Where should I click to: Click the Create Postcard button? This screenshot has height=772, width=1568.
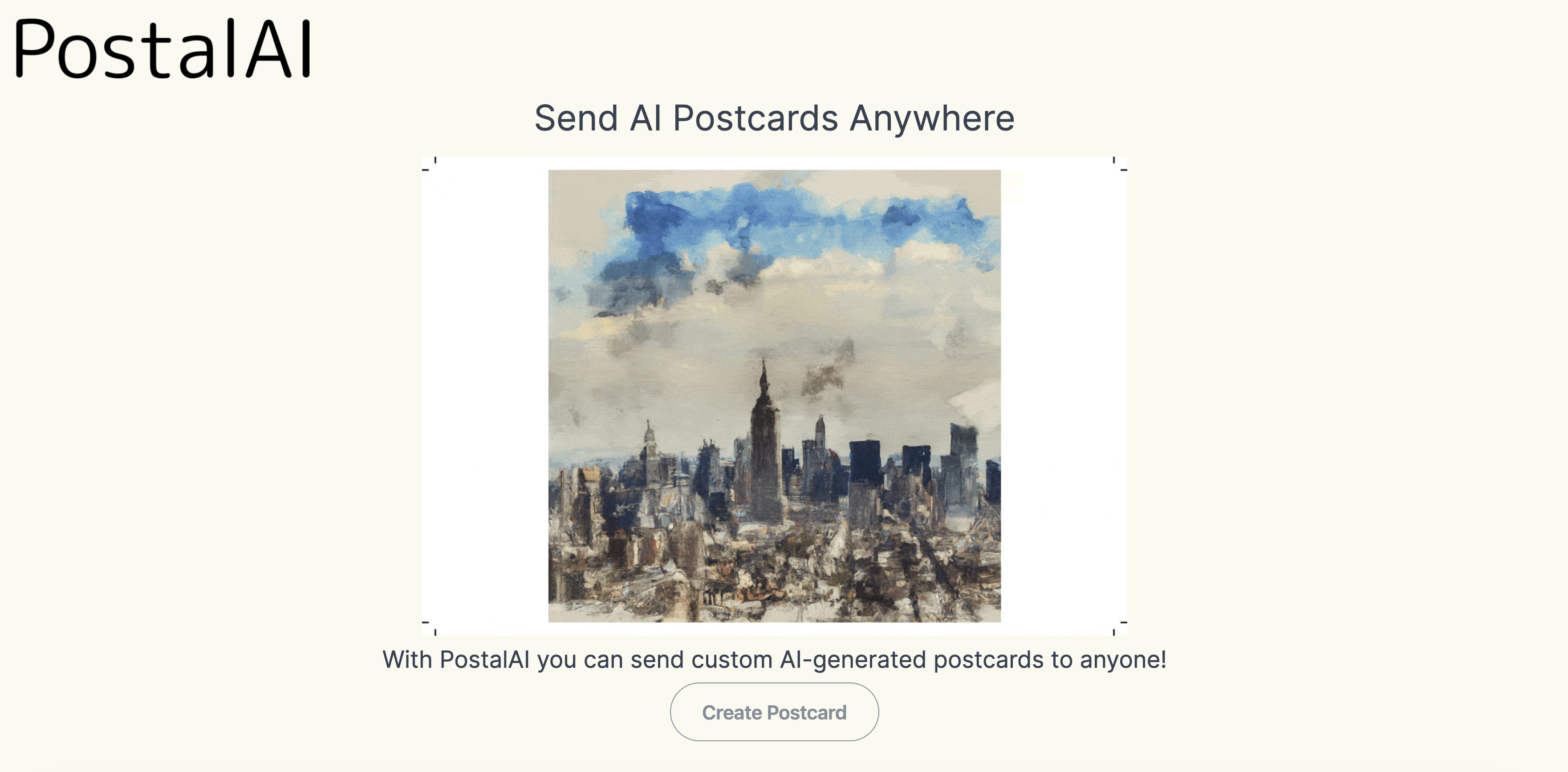pos(774,712)
